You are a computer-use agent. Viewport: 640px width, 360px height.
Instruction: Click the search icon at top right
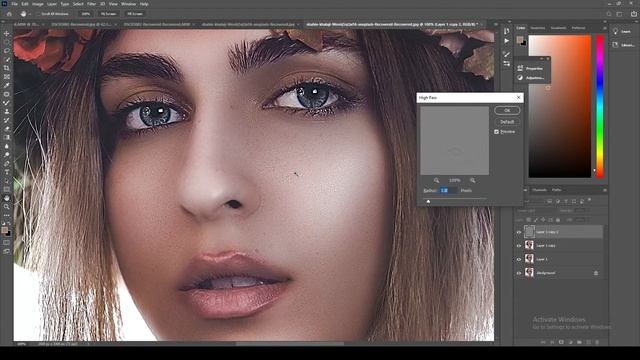(x=609, y=14)
